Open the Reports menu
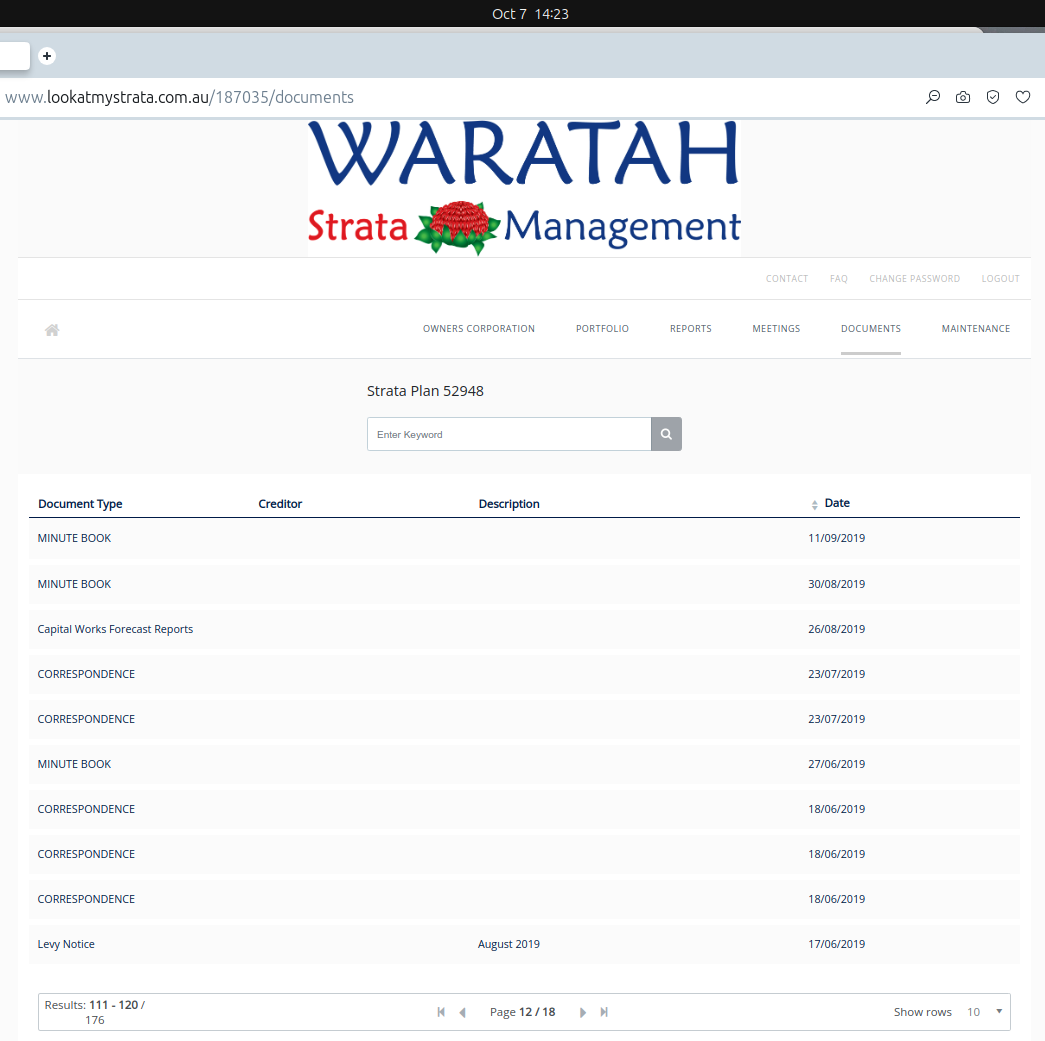This screenshot has height=1041, width=1045. coord(690,329)
